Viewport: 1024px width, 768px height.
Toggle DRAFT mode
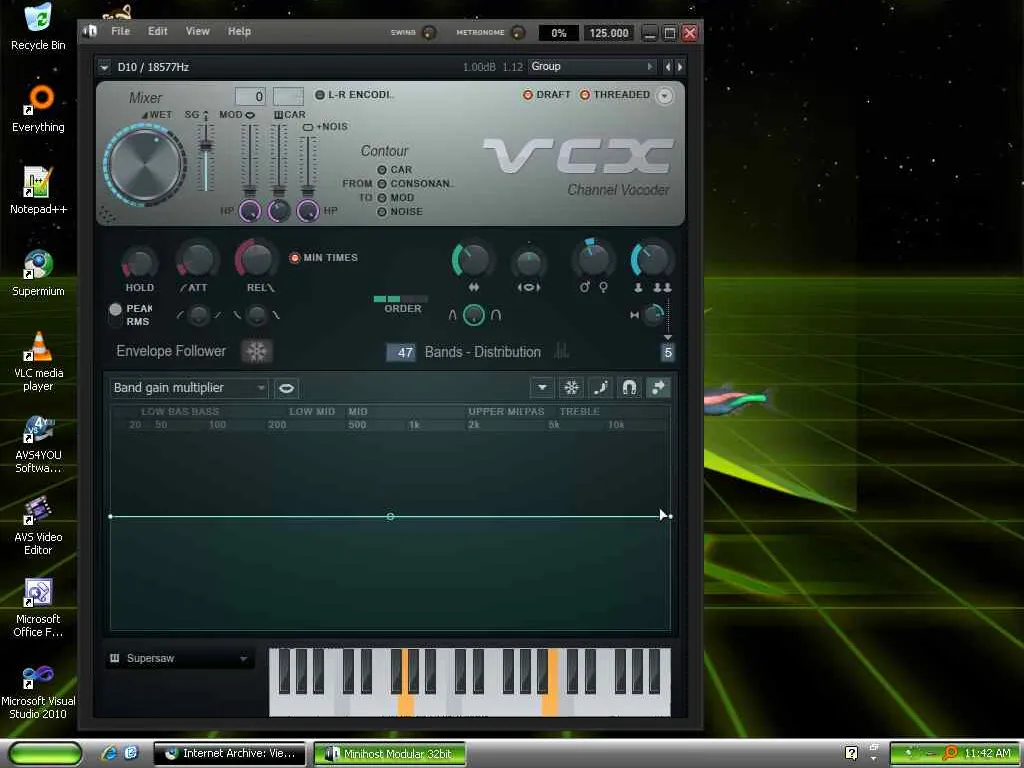(x=547, y=95)
